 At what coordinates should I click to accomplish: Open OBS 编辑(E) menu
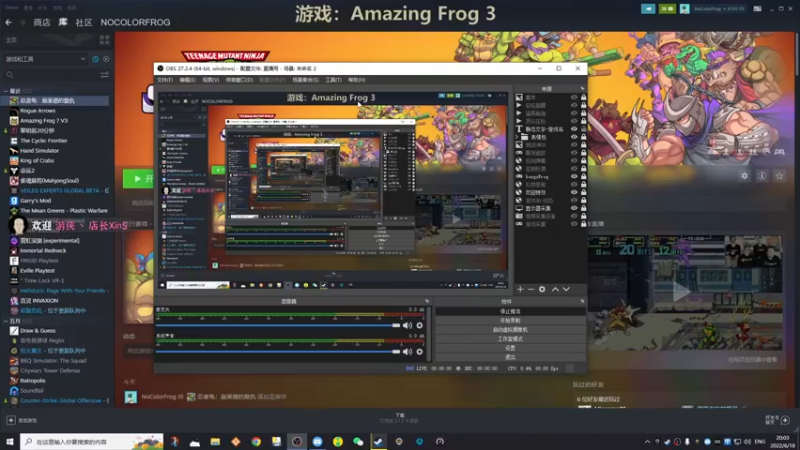[x=187, y=80]
